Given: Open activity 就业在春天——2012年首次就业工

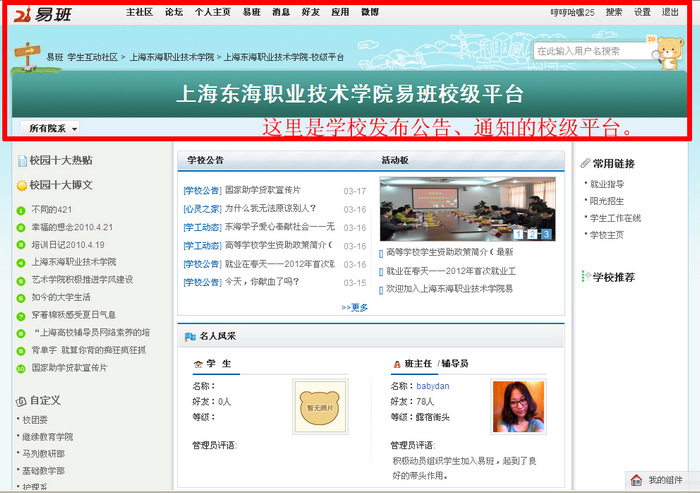Looking at the screenshot, I should coord(451,271).
